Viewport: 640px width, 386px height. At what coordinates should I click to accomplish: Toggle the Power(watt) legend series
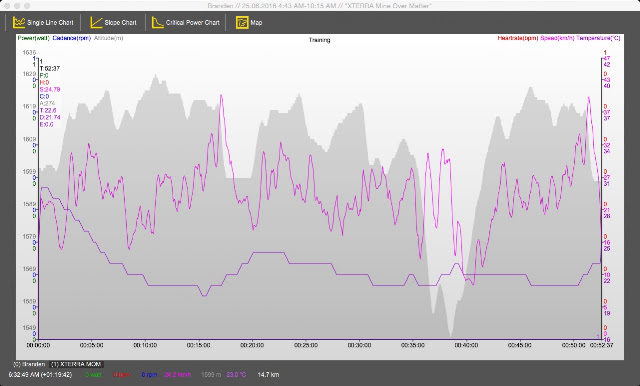pos(33,38)
